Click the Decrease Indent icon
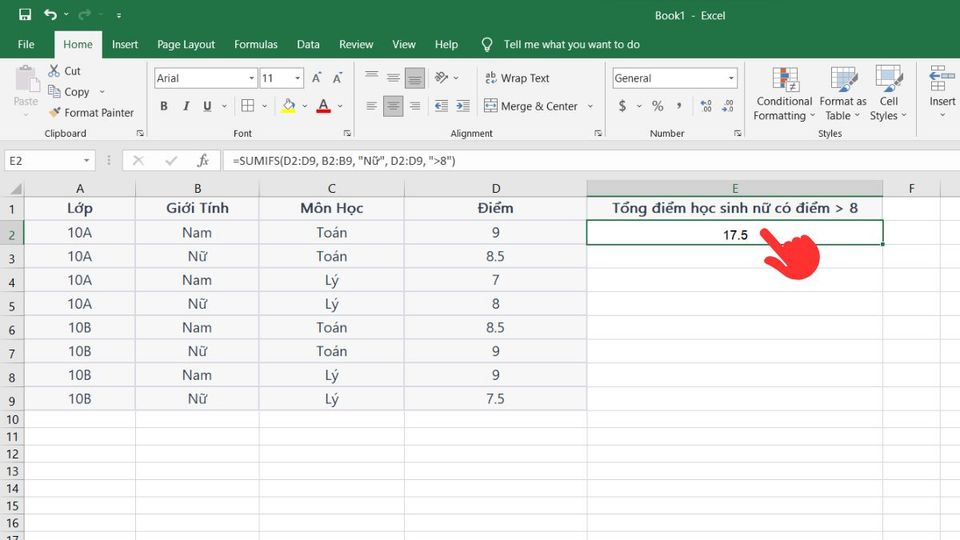The width and height of the screenshot is (960, 540). coord(441,106)
